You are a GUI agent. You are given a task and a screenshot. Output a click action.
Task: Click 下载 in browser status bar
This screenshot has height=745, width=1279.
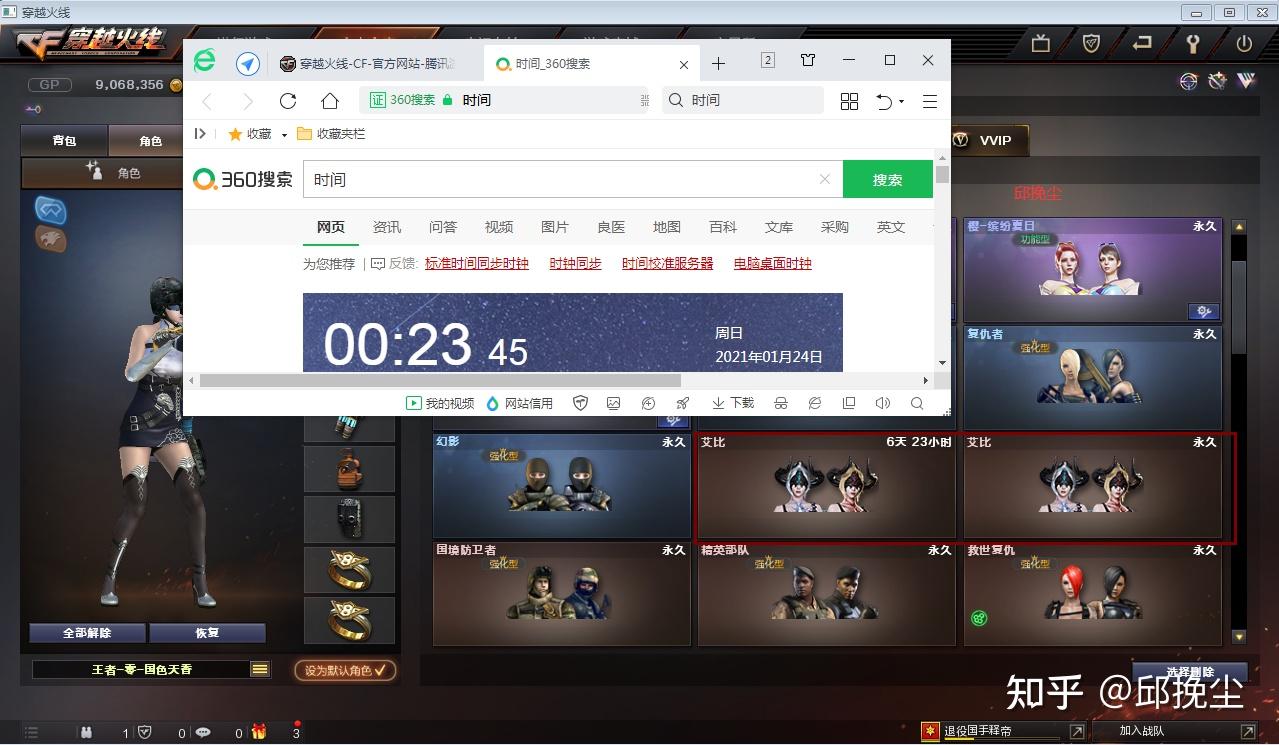(x=733, y=403)
